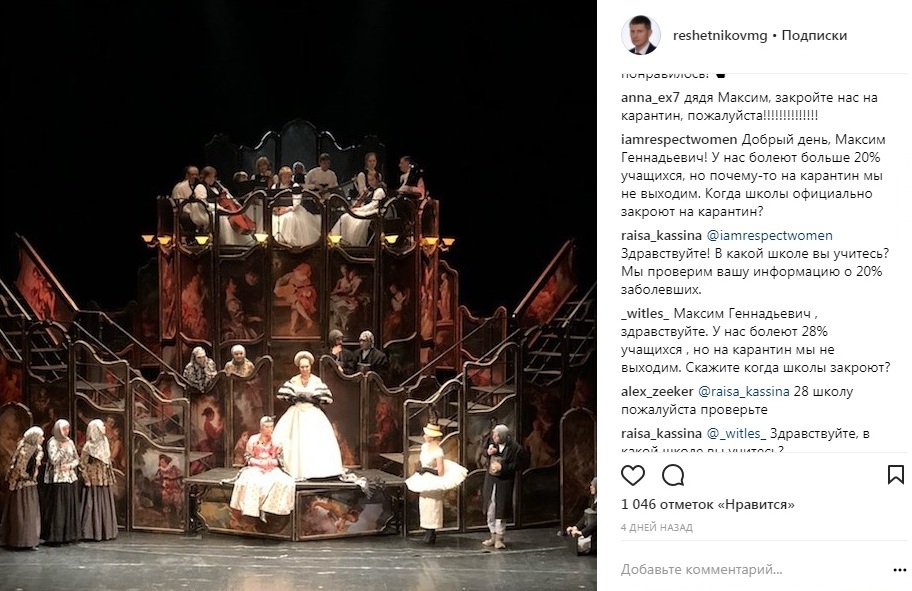Open iamrespectwomen commenter profile
Image resolution: width=912 pixels, height=591 pixels.
pos(679,140)
